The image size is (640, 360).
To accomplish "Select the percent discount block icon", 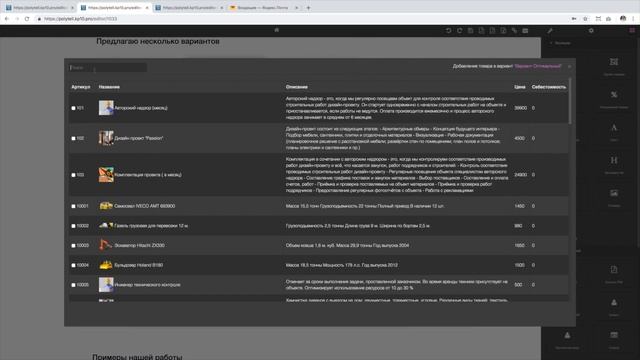I will (614, 95).
